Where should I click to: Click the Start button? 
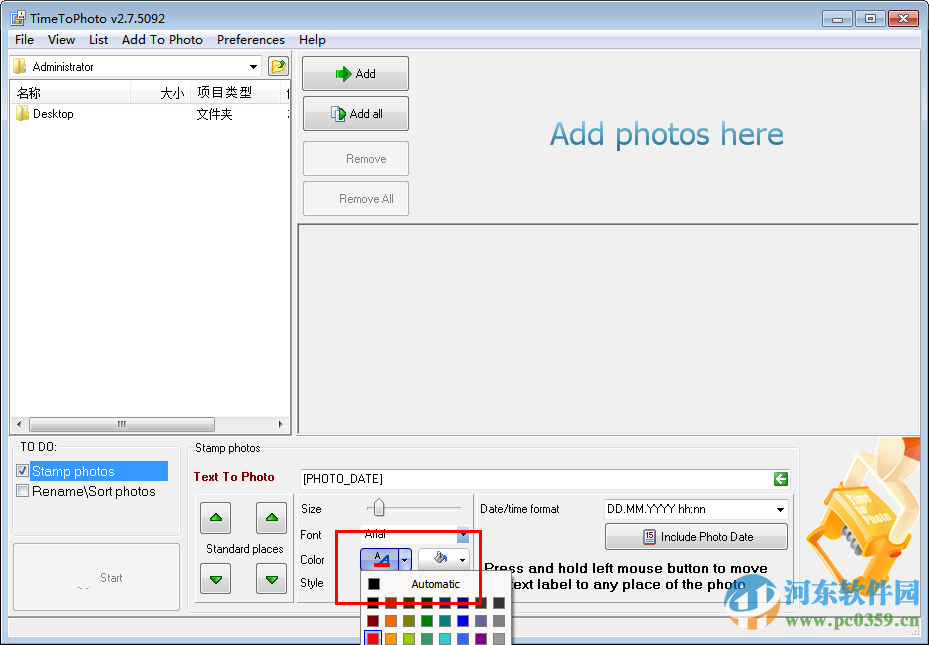pos(97,577)
